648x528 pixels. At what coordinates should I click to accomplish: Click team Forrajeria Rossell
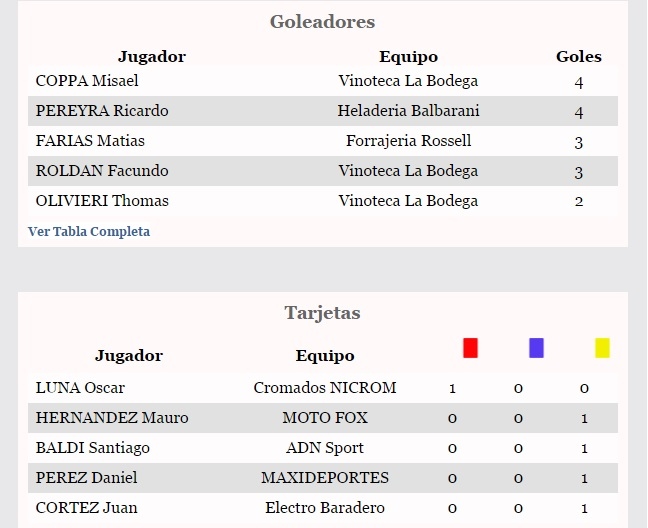click(408, 141)
